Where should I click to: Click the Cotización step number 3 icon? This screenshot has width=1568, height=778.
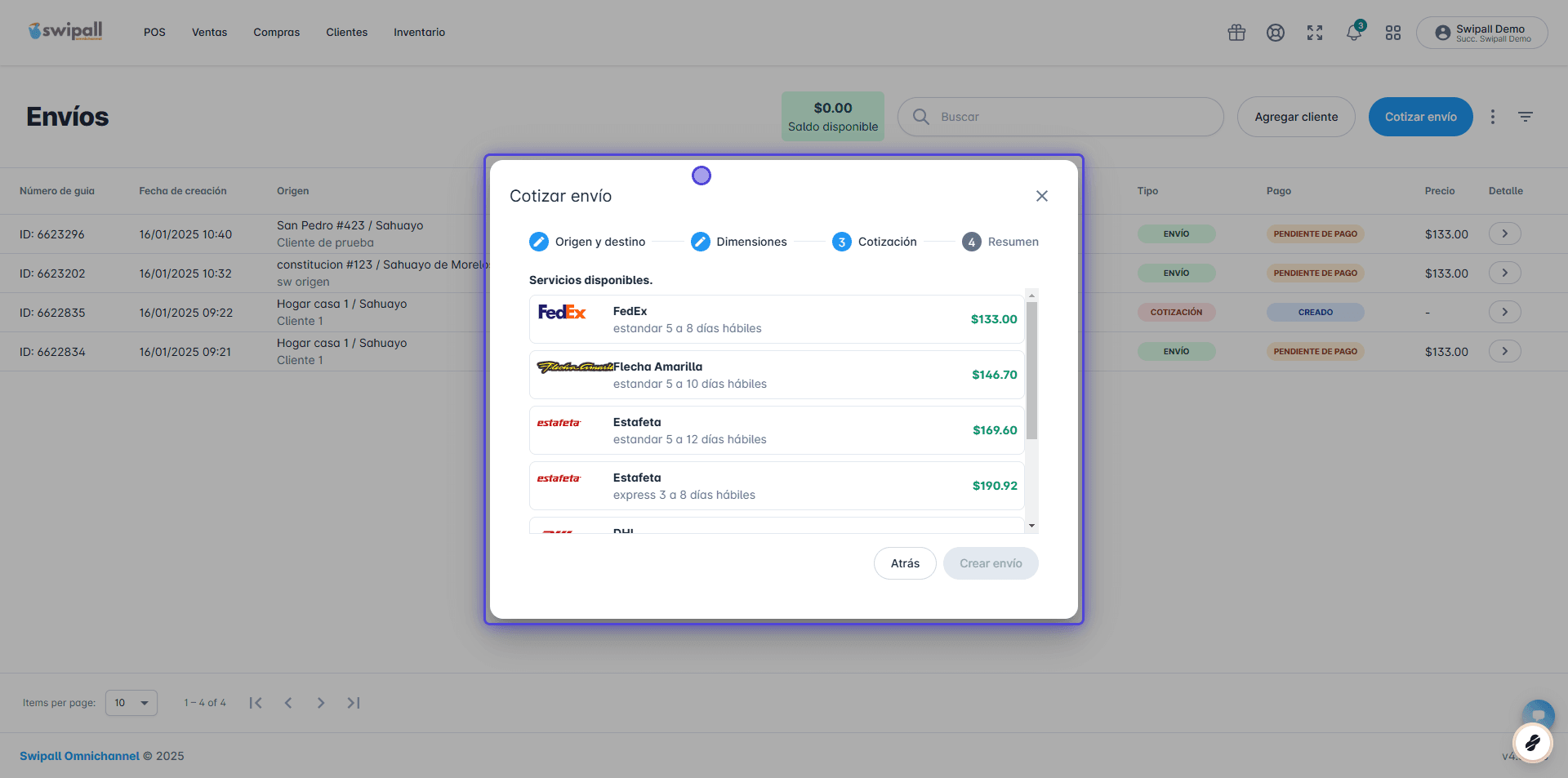842,242
